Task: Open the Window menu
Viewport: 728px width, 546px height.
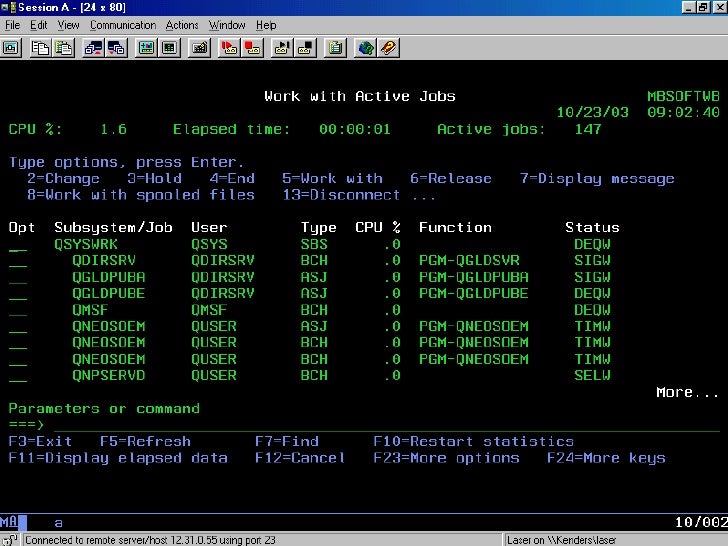Action: click(227, 25)
